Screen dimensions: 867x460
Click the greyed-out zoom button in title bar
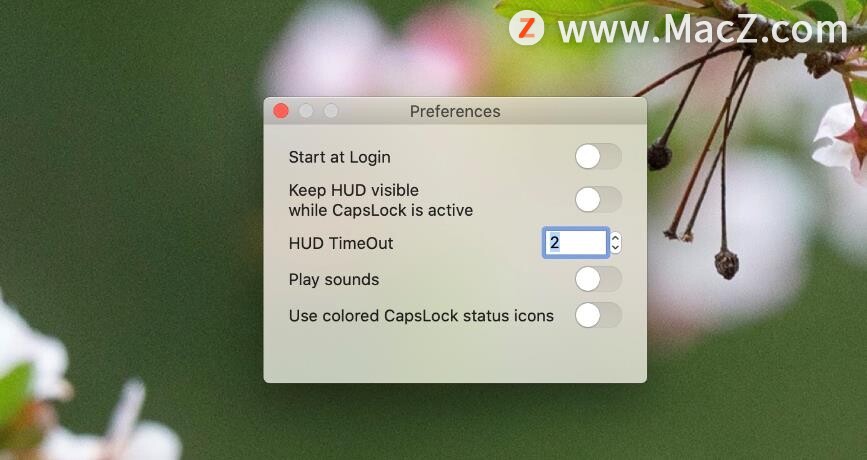coord(331,111)
